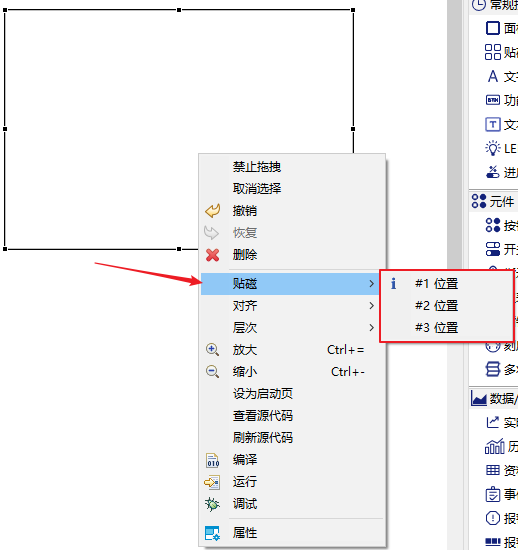Select the switch toggle widget icon
The width and height of the screenshot is (518, 550).
point(492,249)
